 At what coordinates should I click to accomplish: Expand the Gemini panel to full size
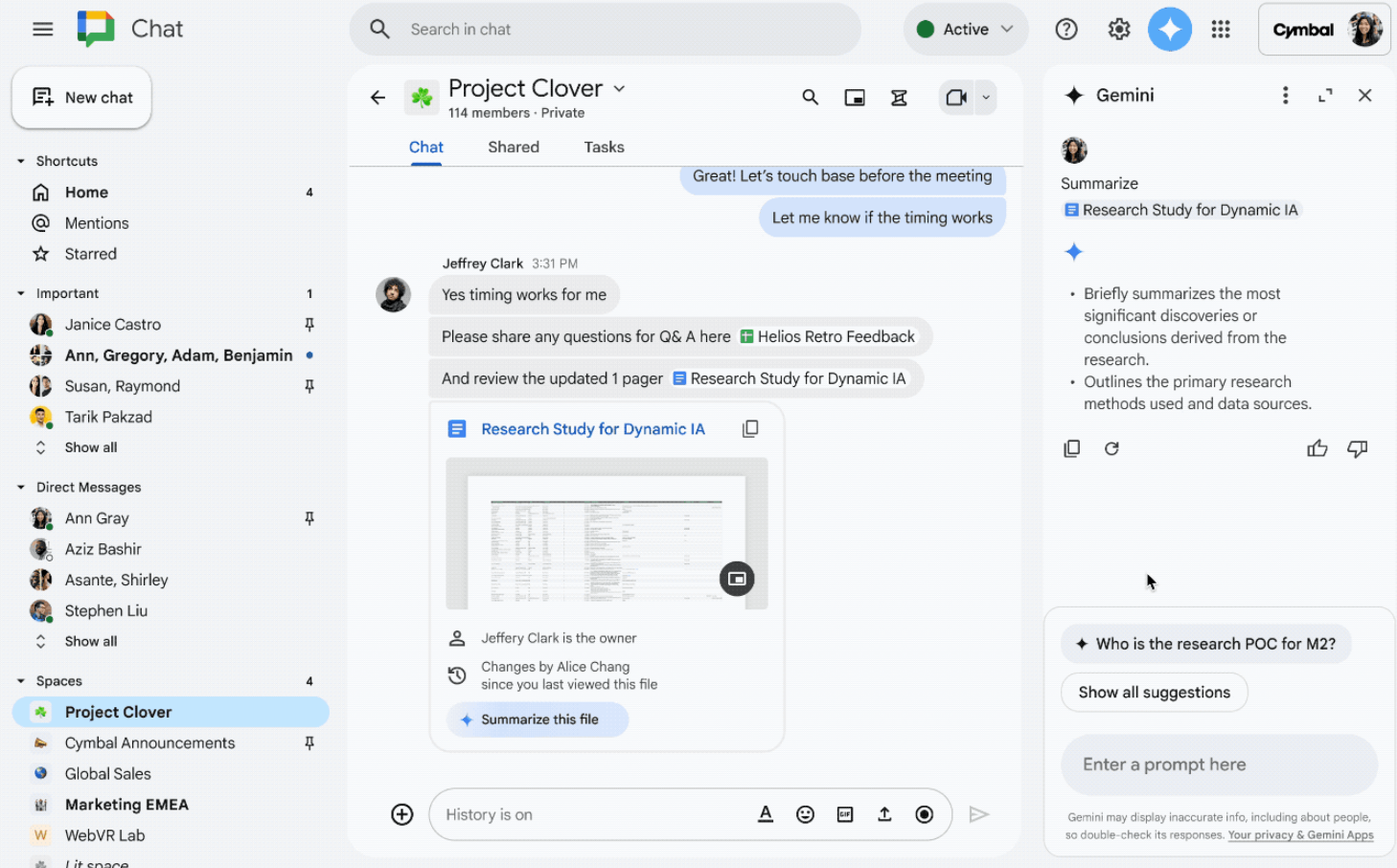click(x=1325, y=95)
